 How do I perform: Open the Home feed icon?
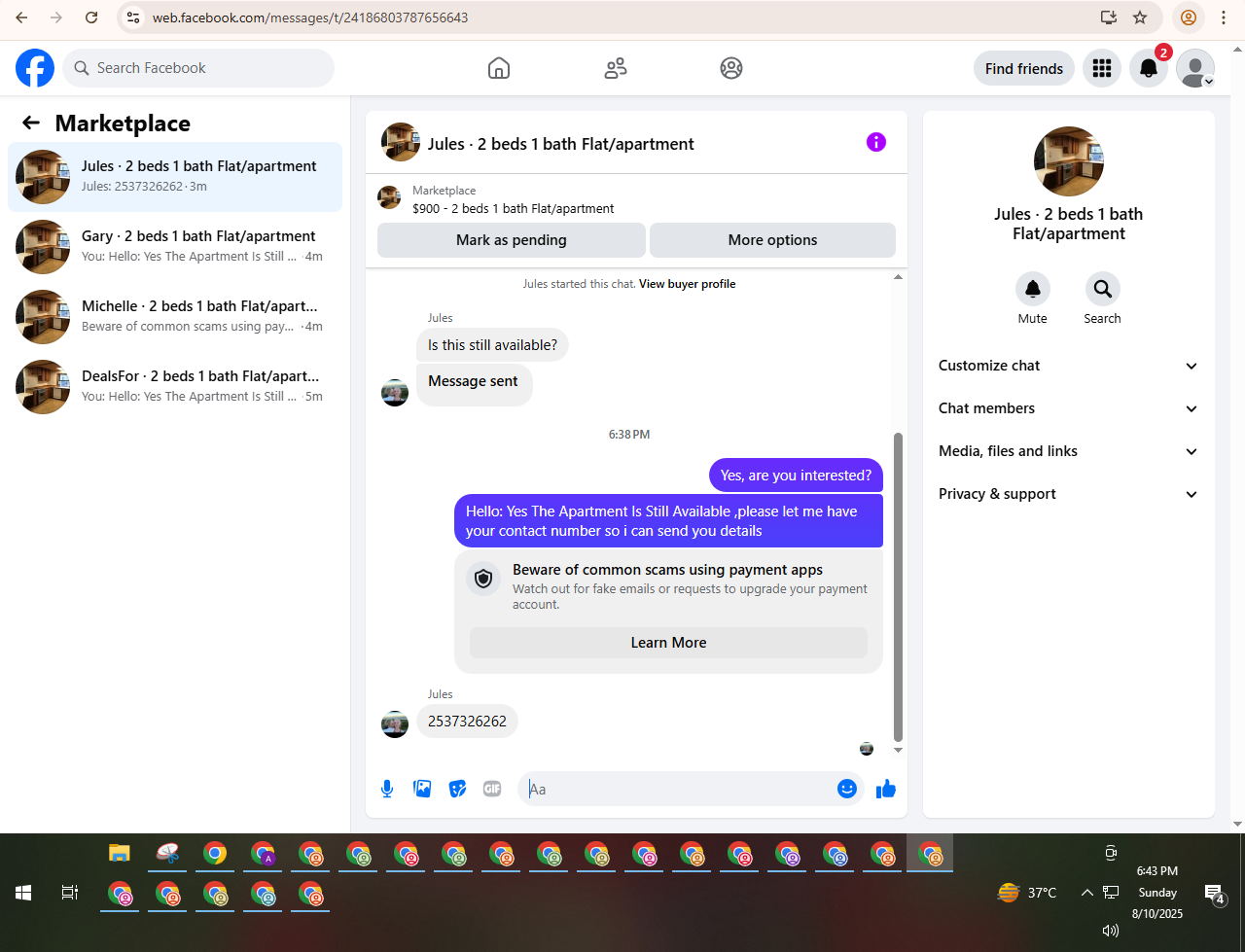point(499,68)
